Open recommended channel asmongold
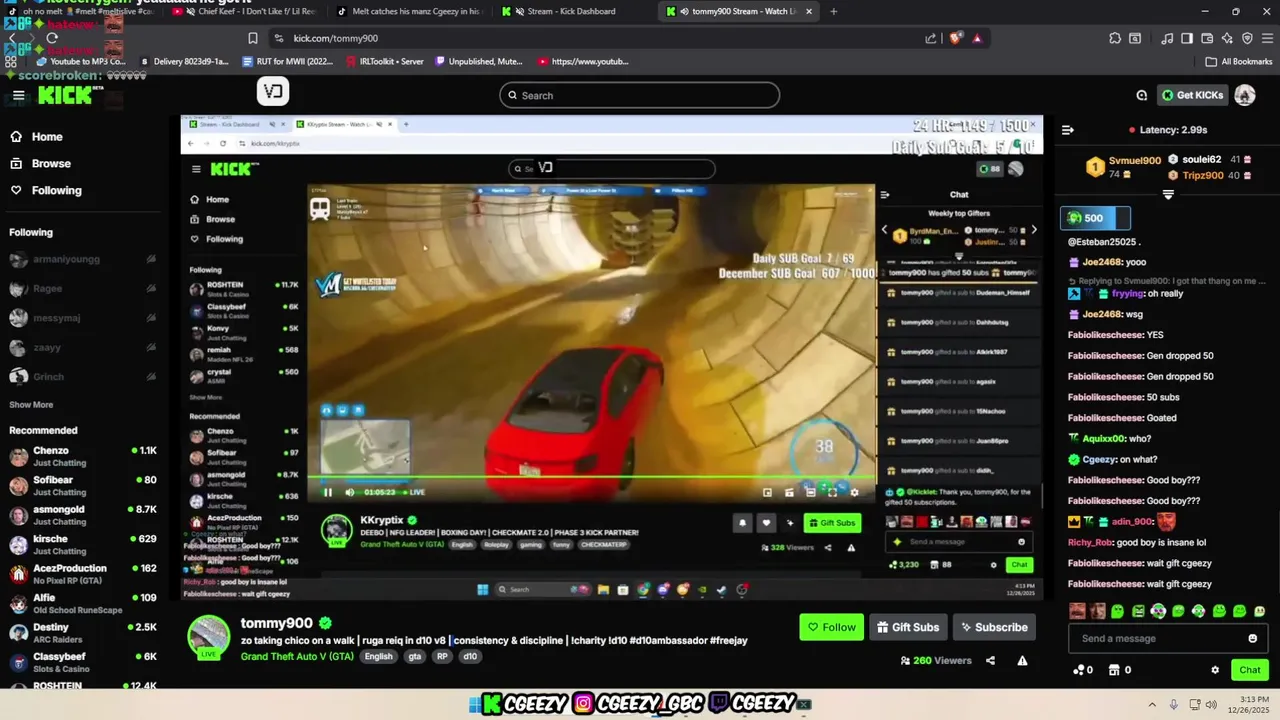This screenshot has width=1280, height=720. [x=83, y=515]
